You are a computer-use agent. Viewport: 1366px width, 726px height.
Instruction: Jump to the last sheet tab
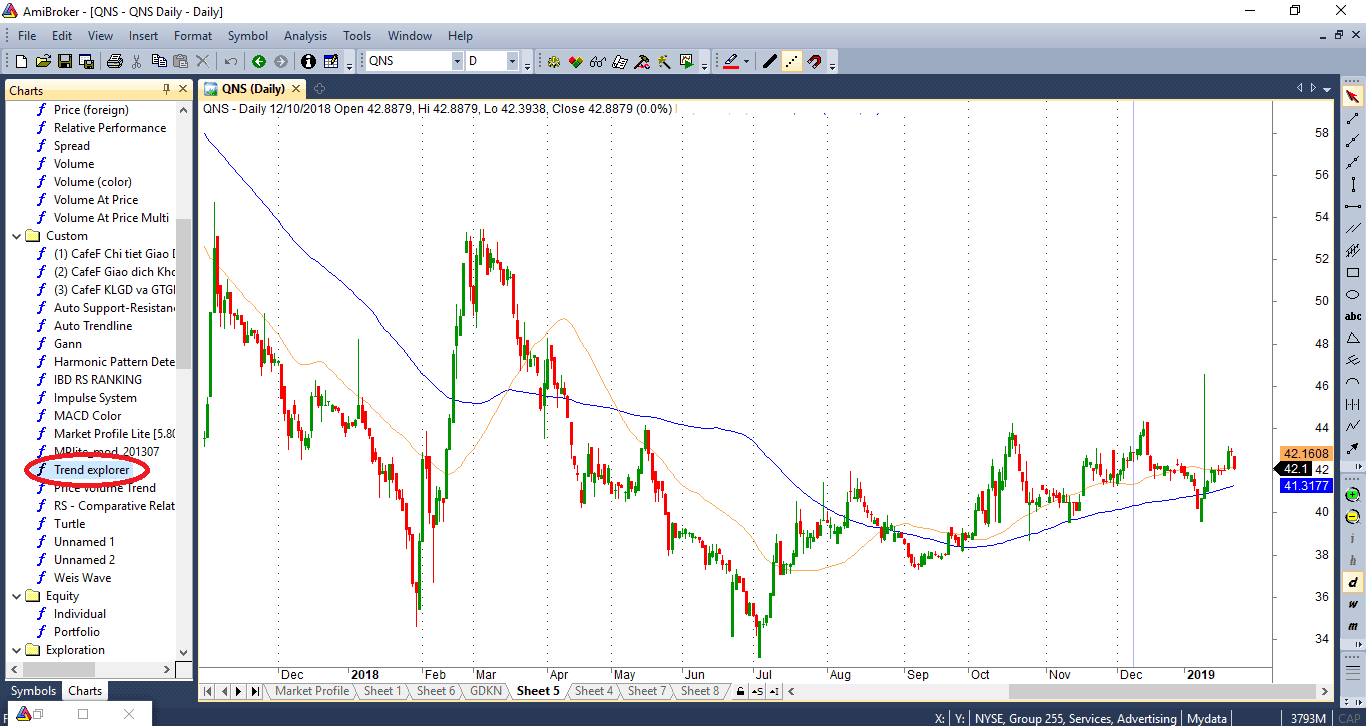pos(255,691)
